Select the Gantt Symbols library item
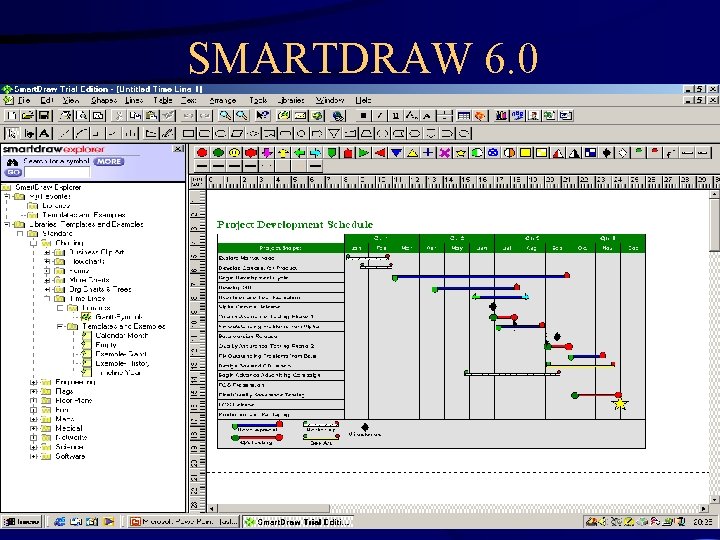 (x=118, y=317)
